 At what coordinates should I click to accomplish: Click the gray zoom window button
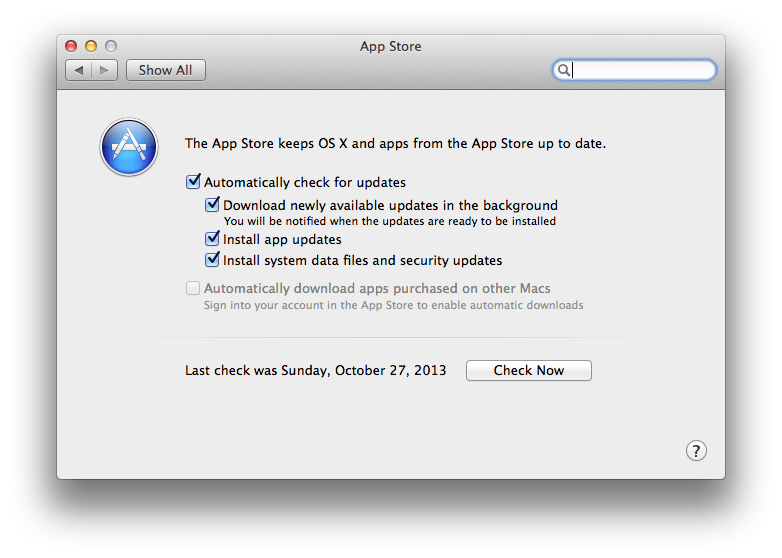pos(111,46)
